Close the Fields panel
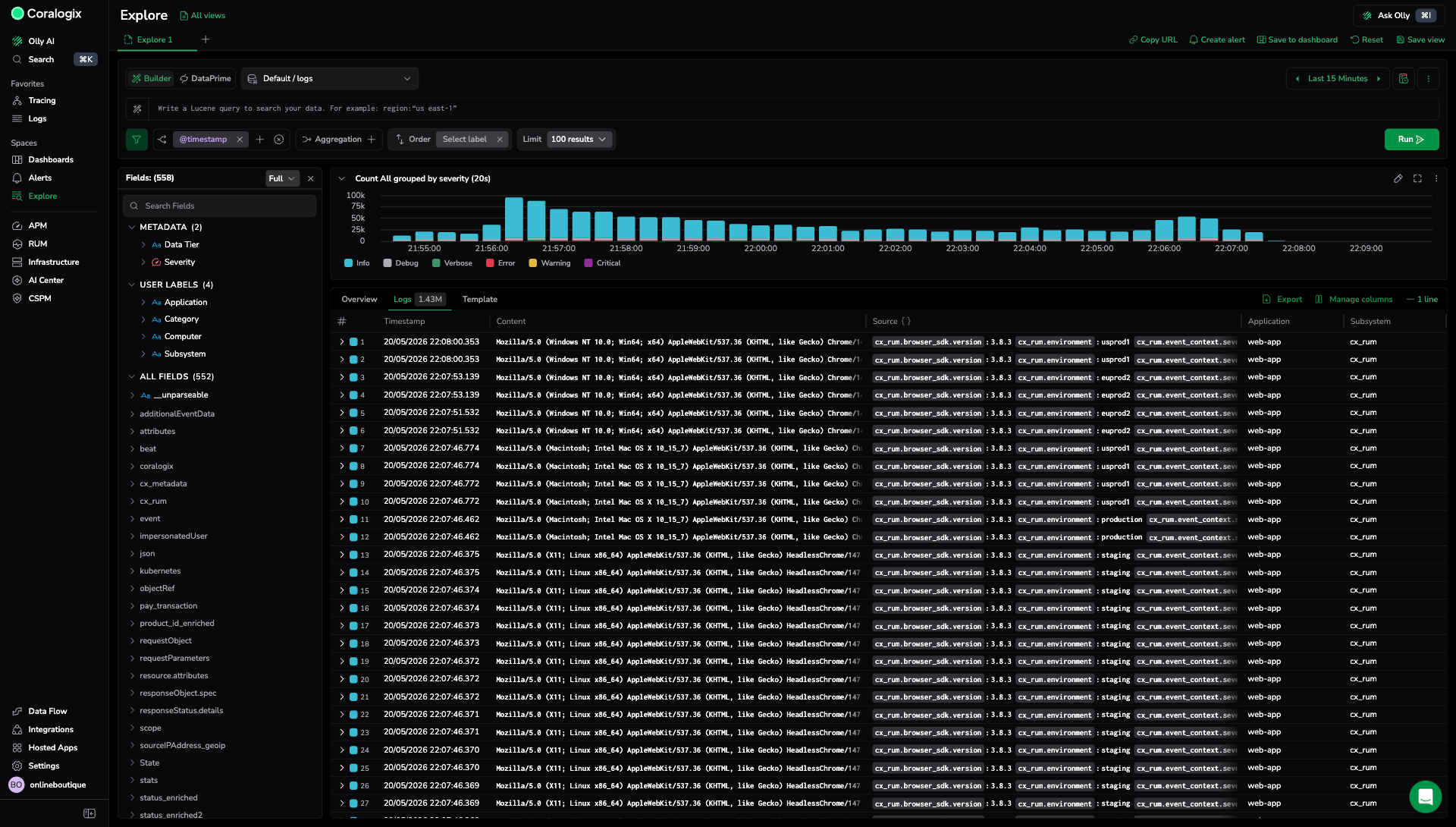This screenshot has width=1456, height=827. 310,178
